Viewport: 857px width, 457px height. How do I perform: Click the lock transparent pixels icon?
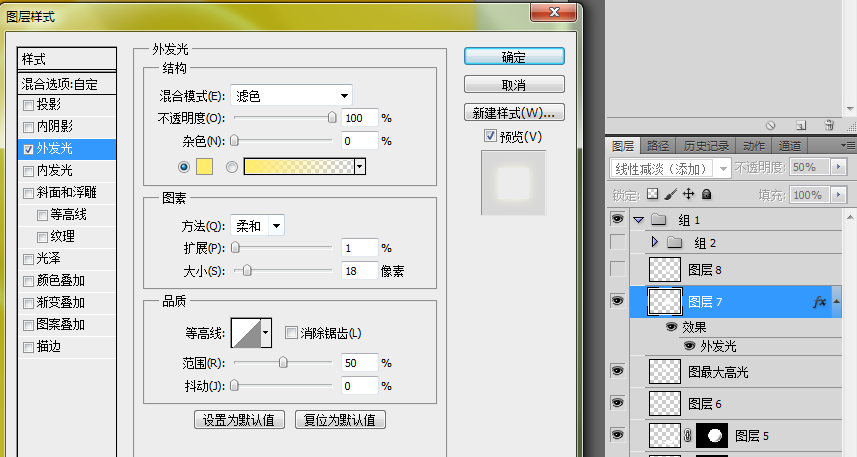[653, 194]
